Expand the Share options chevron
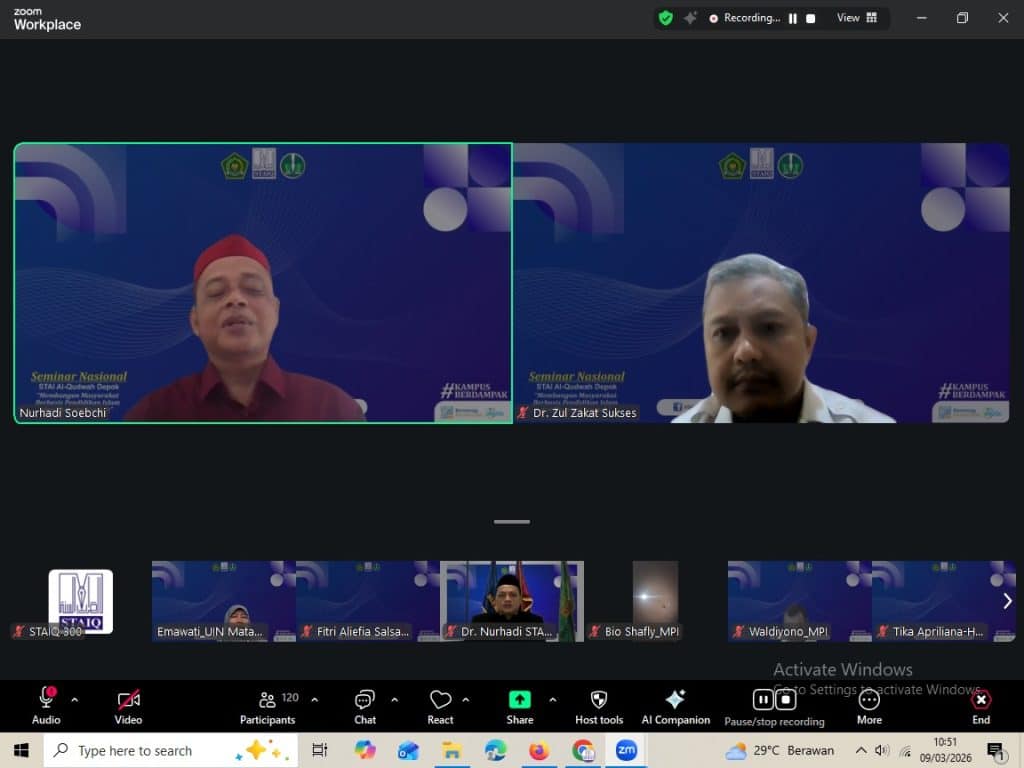 tap(552, 700)
